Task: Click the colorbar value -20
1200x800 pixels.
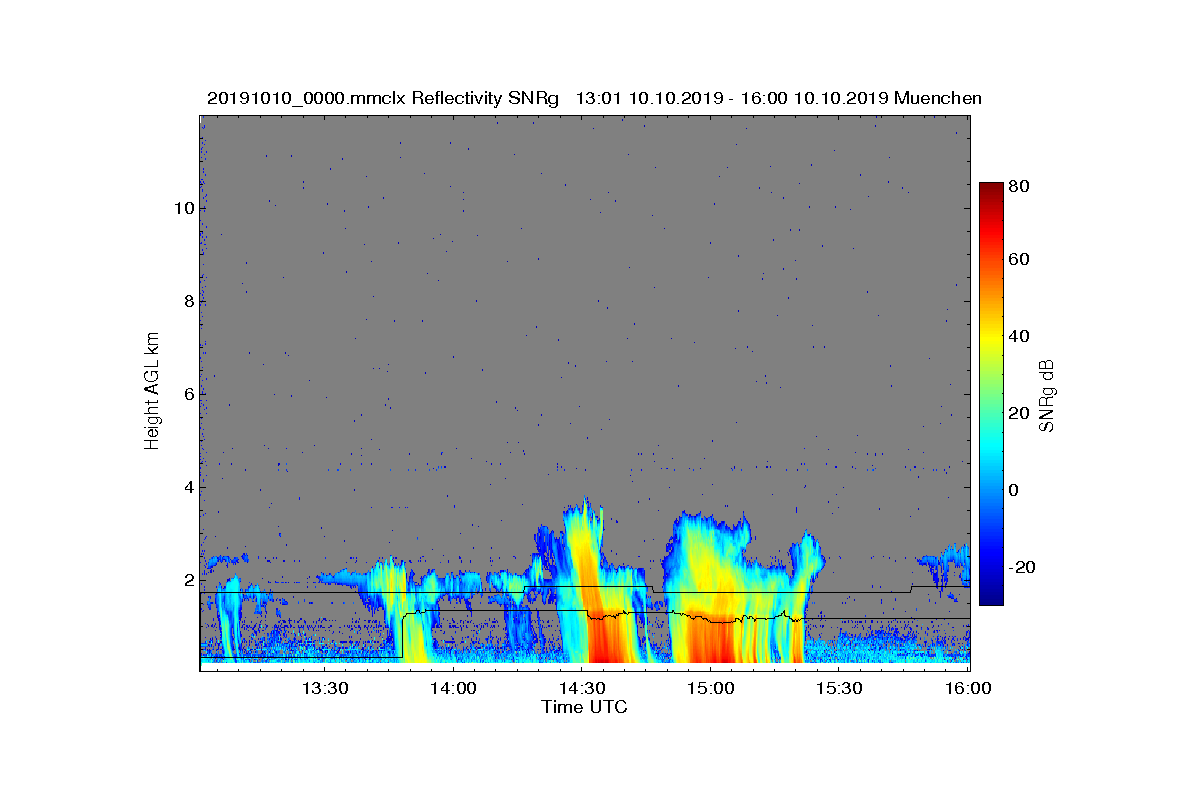Action: click(1023, 567)
